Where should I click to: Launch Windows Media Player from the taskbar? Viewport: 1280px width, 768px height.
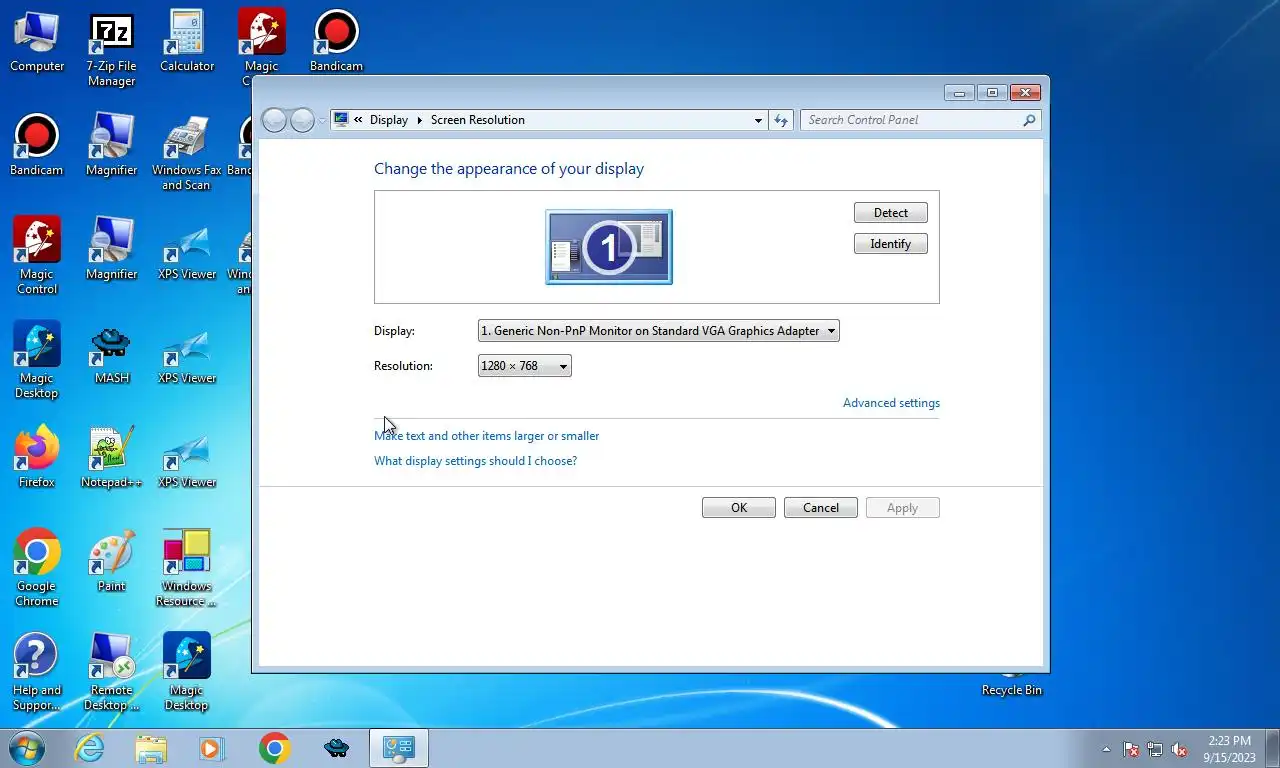[x=211, y=748]
